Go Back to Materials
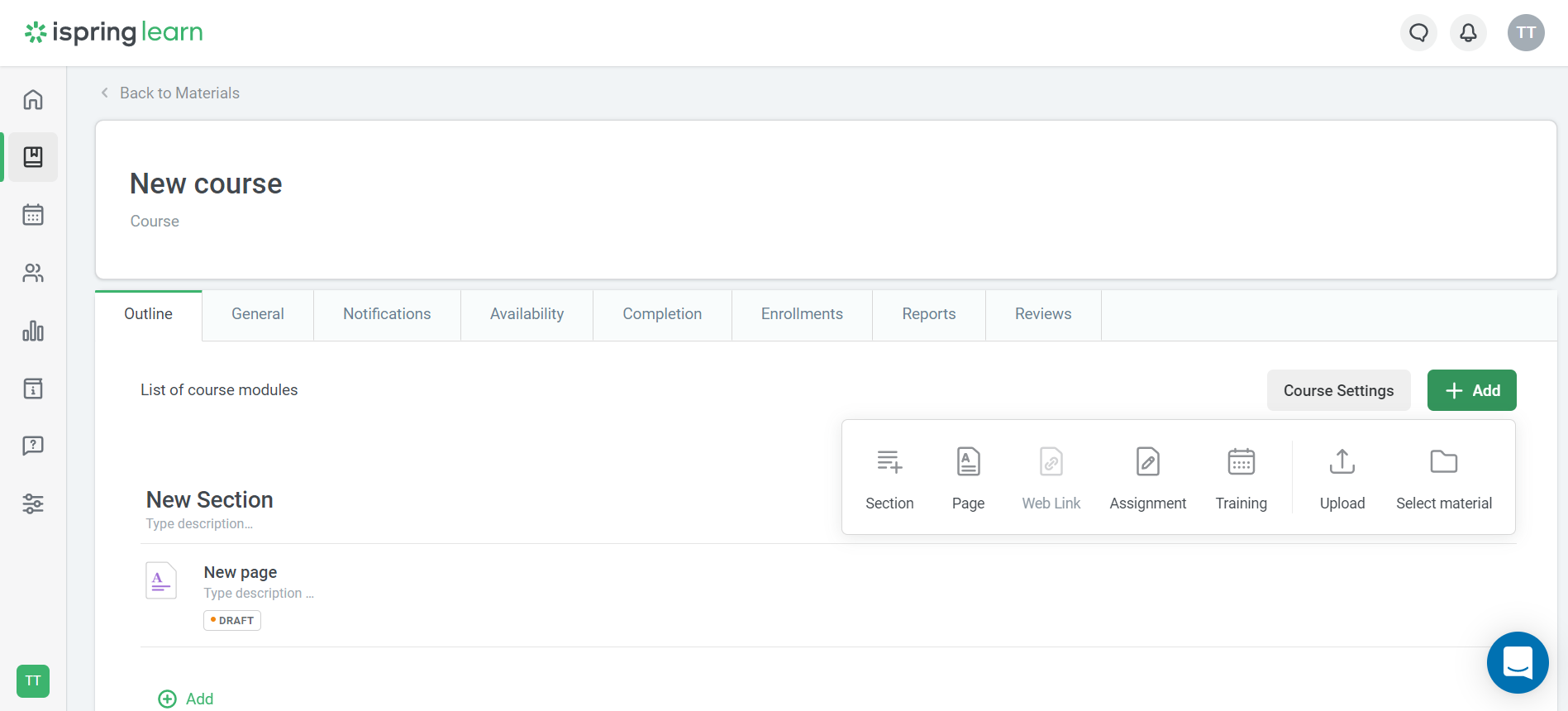Screen dimensions: 1568x711 [170, 93]
